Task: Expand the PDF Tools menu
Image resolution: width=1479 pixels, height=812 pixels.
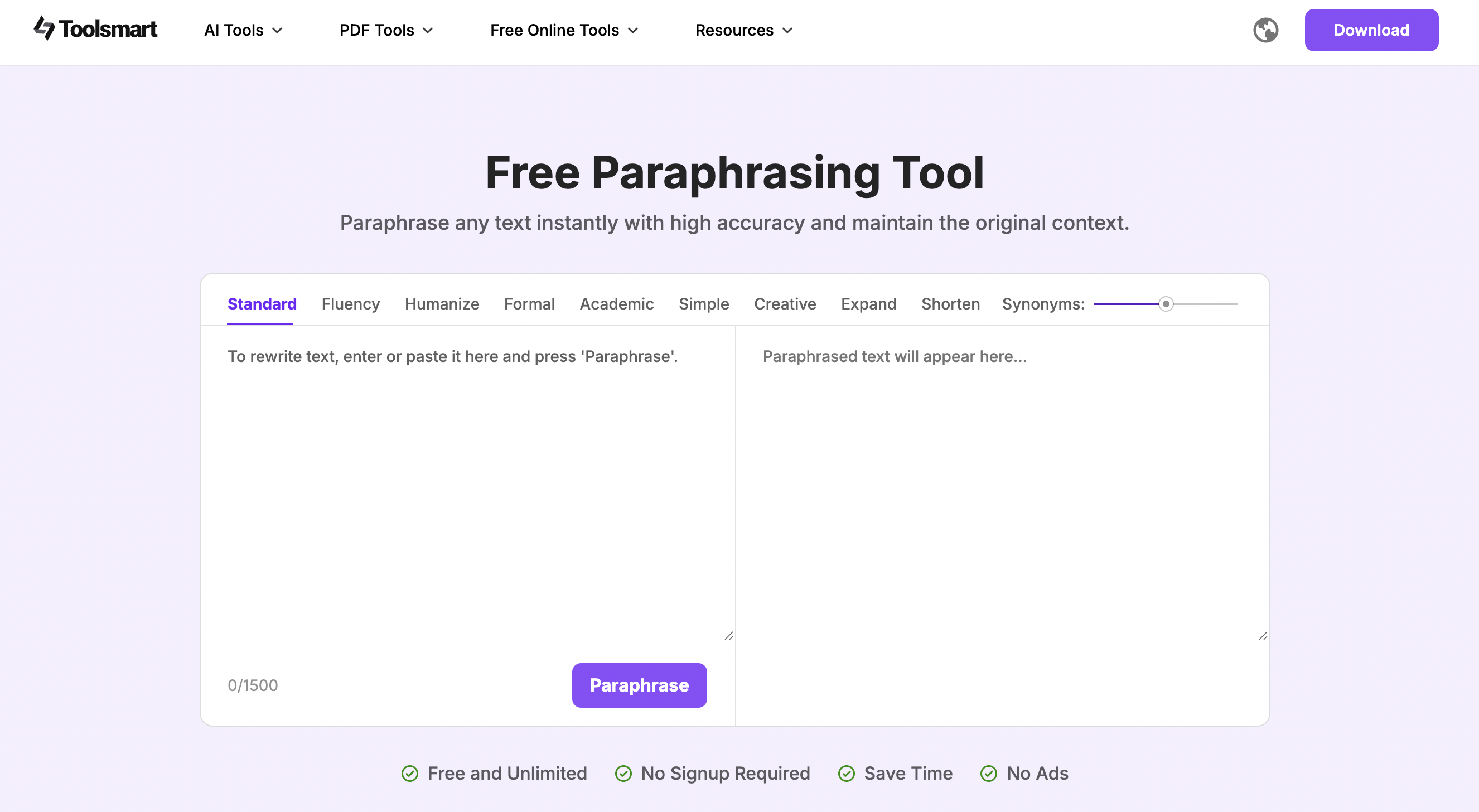Action: pos(386,30)
